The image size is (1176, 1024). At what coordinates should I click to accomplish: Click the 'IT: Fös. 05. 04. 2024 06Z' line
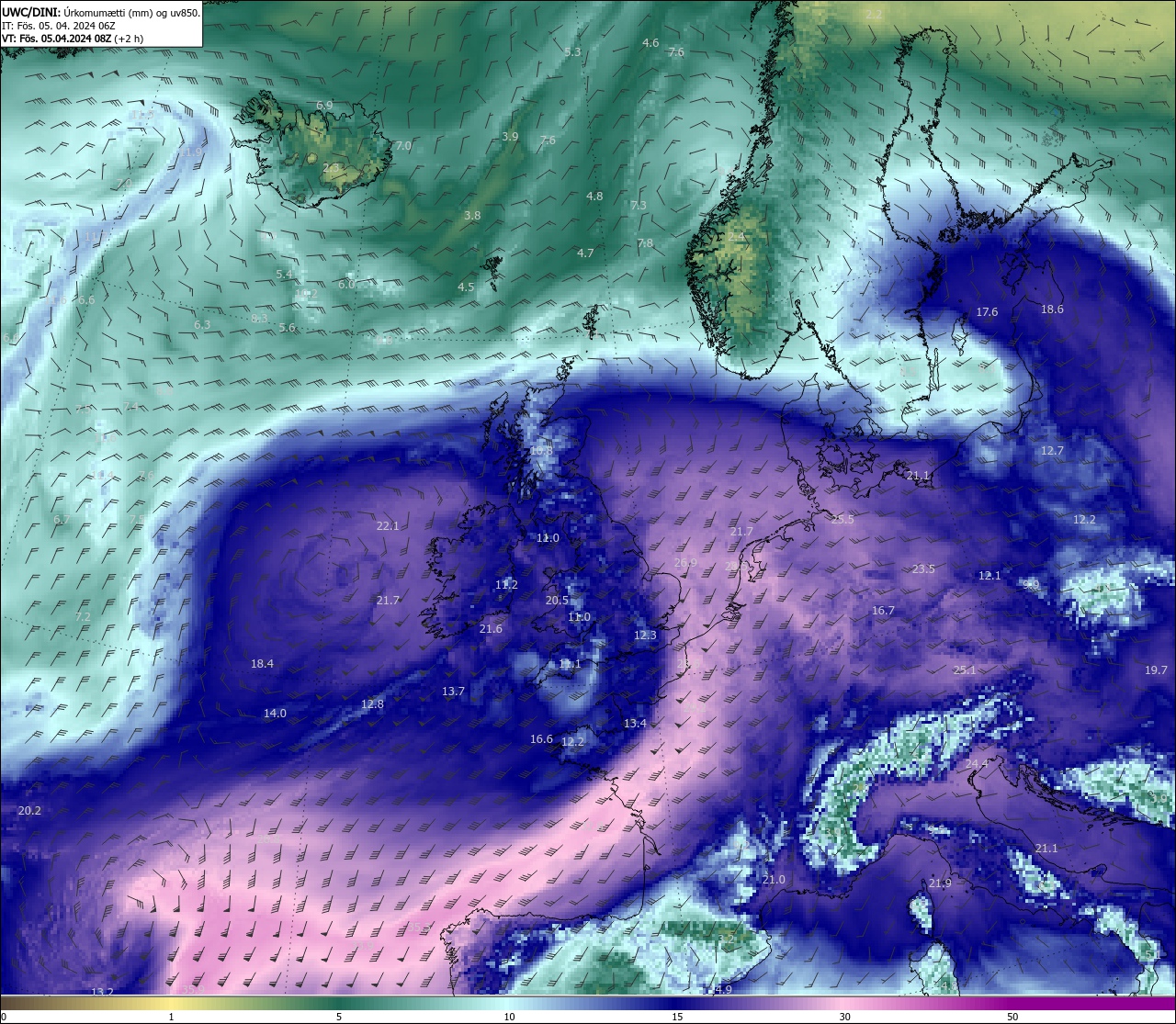58,26
